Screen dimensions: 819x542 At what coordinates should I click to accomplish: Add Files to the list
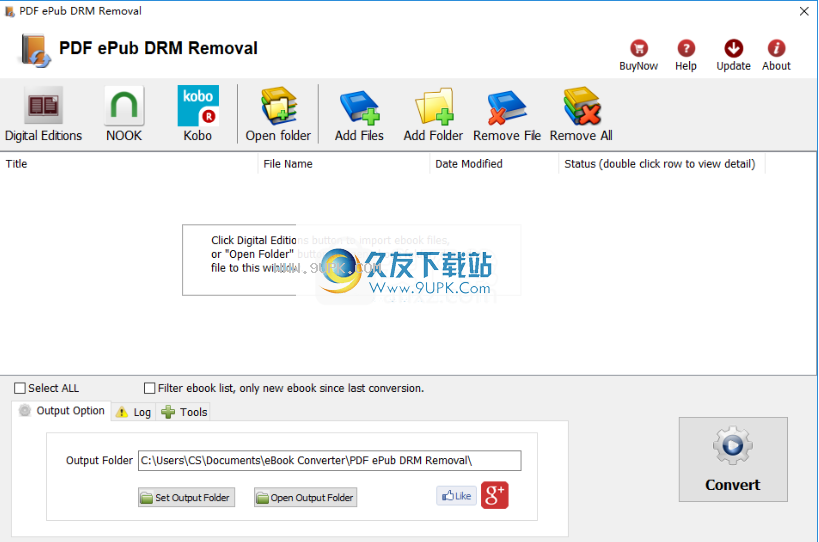(359, 114)
